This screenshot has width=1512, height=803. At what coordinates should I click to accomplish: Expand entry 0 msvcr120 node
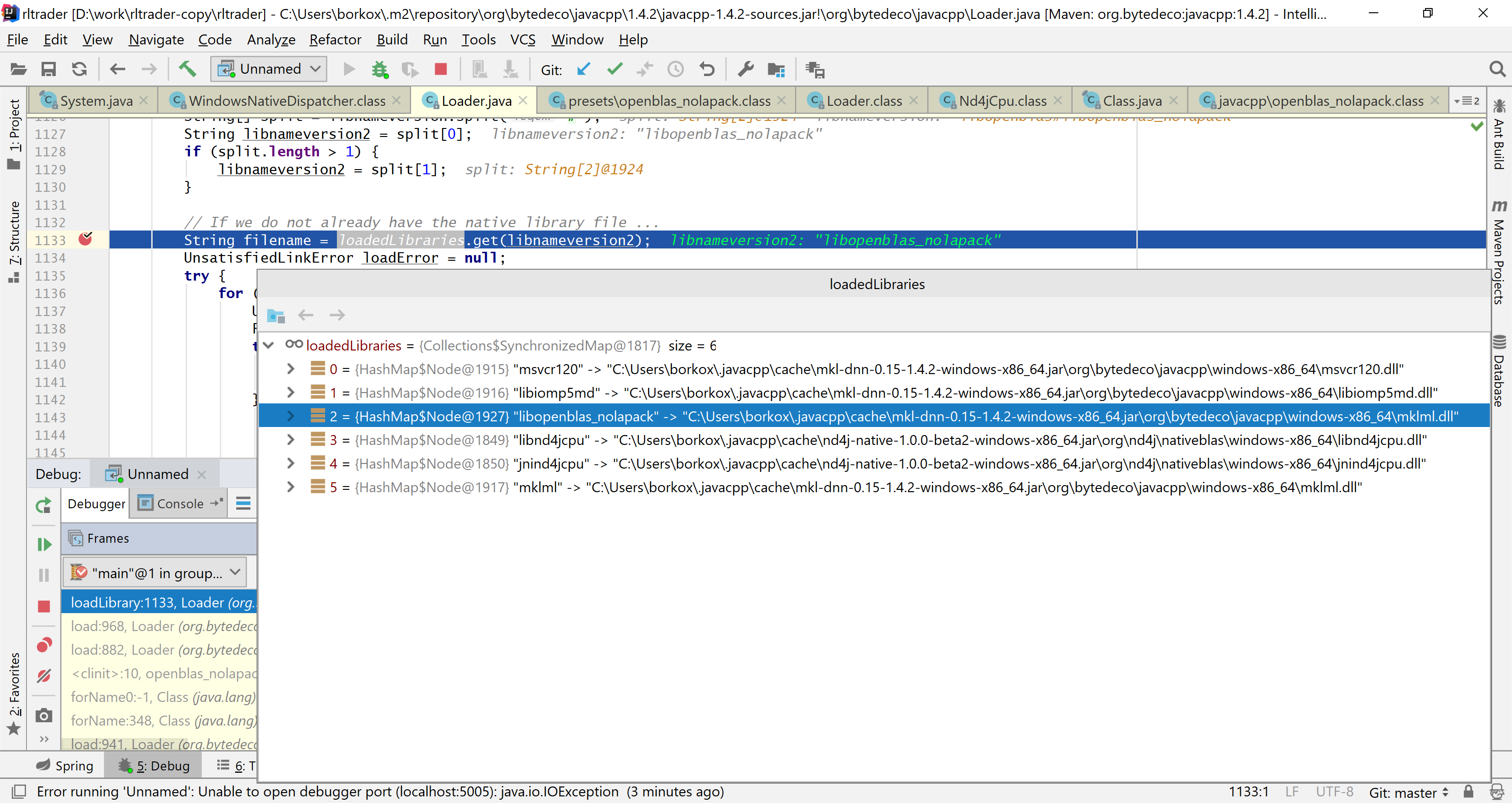click(291, 368)
